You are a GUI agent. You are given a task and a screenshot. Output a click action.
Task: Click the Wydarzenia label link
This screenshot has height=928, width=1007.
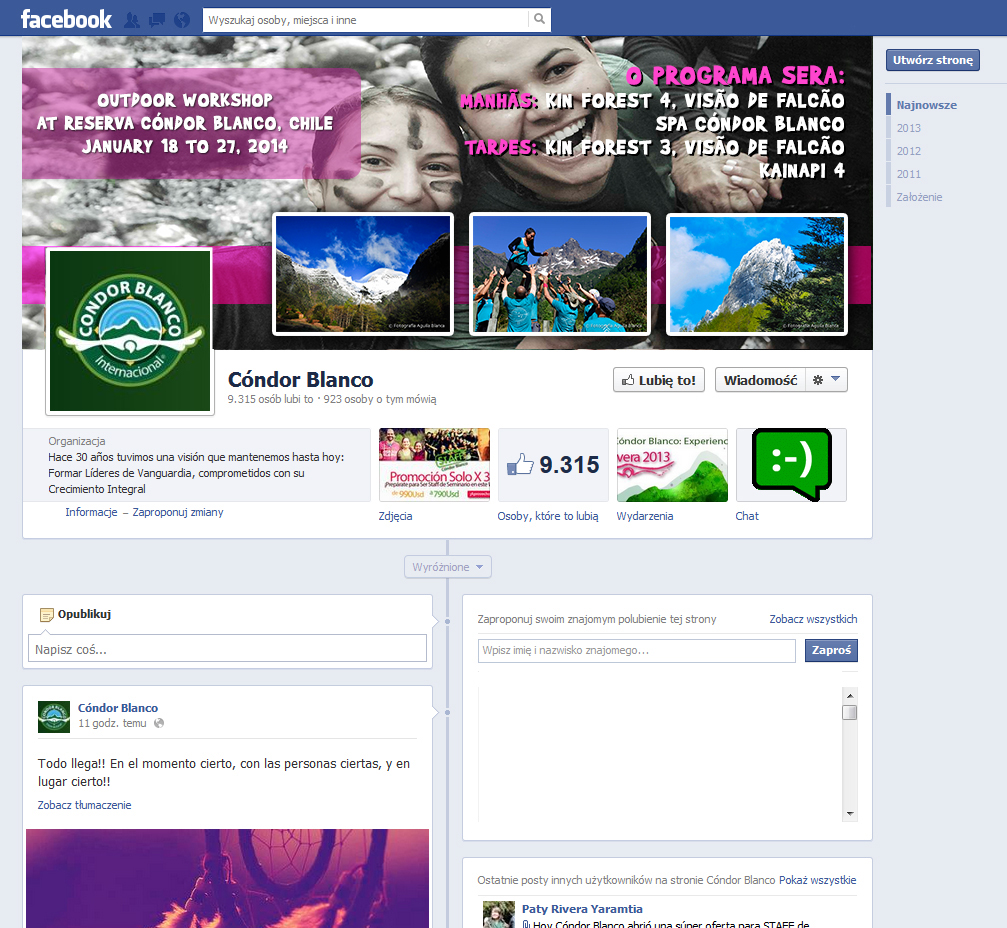pos(645,516)
